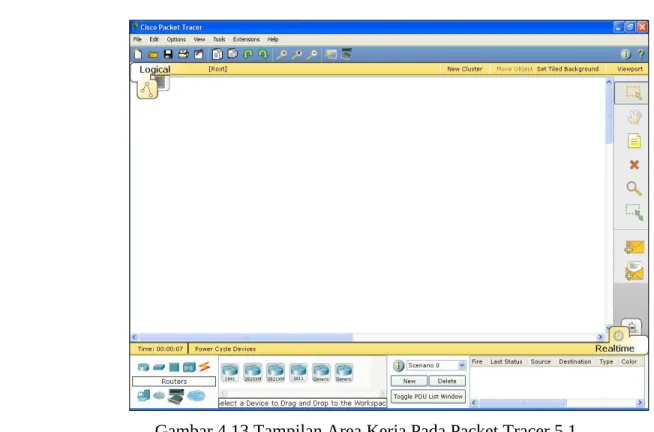Redo with the green right arrow
The width and height of the screenshot is (654, 432).
click(x=263, y=54)
